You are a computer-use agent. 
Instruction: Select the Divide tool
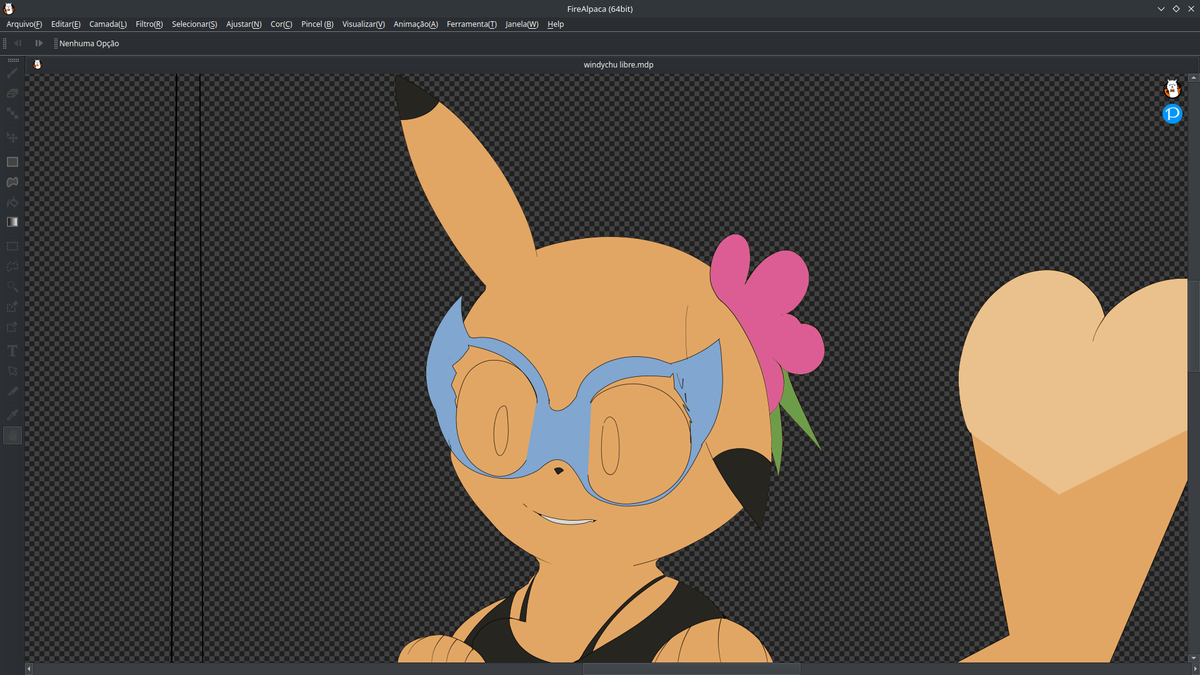(12, 392)
